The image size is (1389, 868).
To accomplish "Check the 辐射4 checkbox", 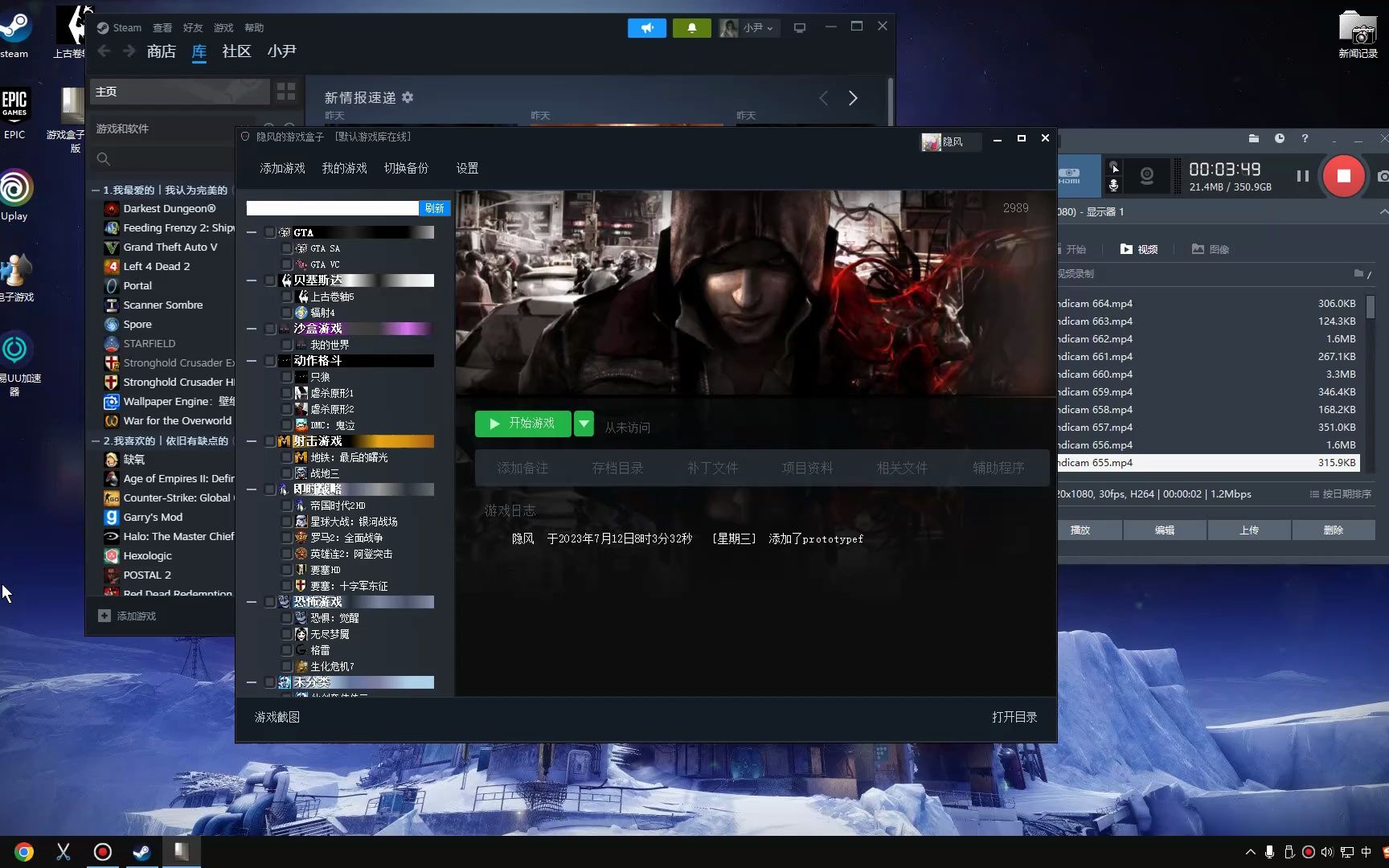I will click(287, 313).
